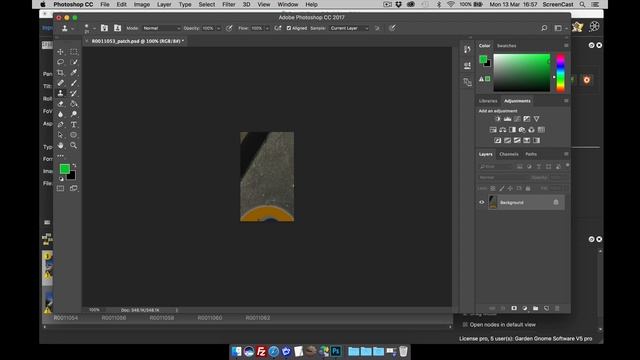The height and width of the screenshot is (360, 640).
Task: Add an Exposure adjustment
Action: (x=527, y=119)
